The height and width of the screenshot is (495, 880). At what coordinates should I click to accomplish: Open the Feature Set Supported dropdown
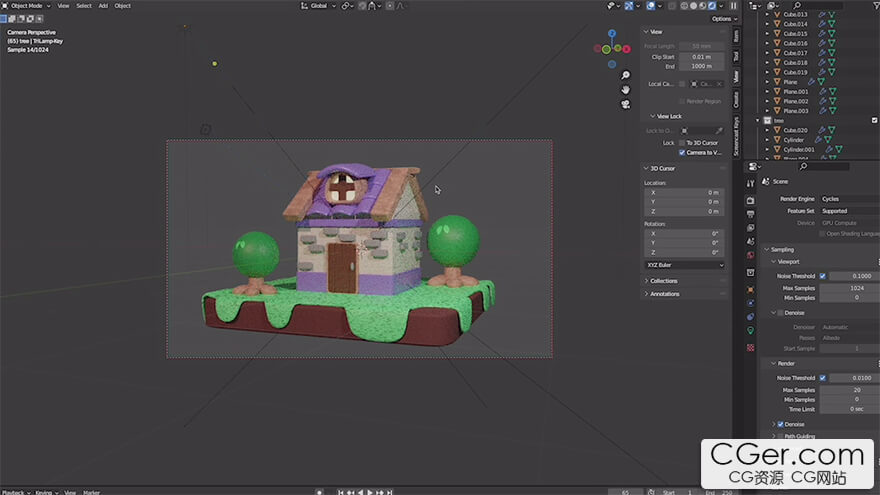(849, 211)
